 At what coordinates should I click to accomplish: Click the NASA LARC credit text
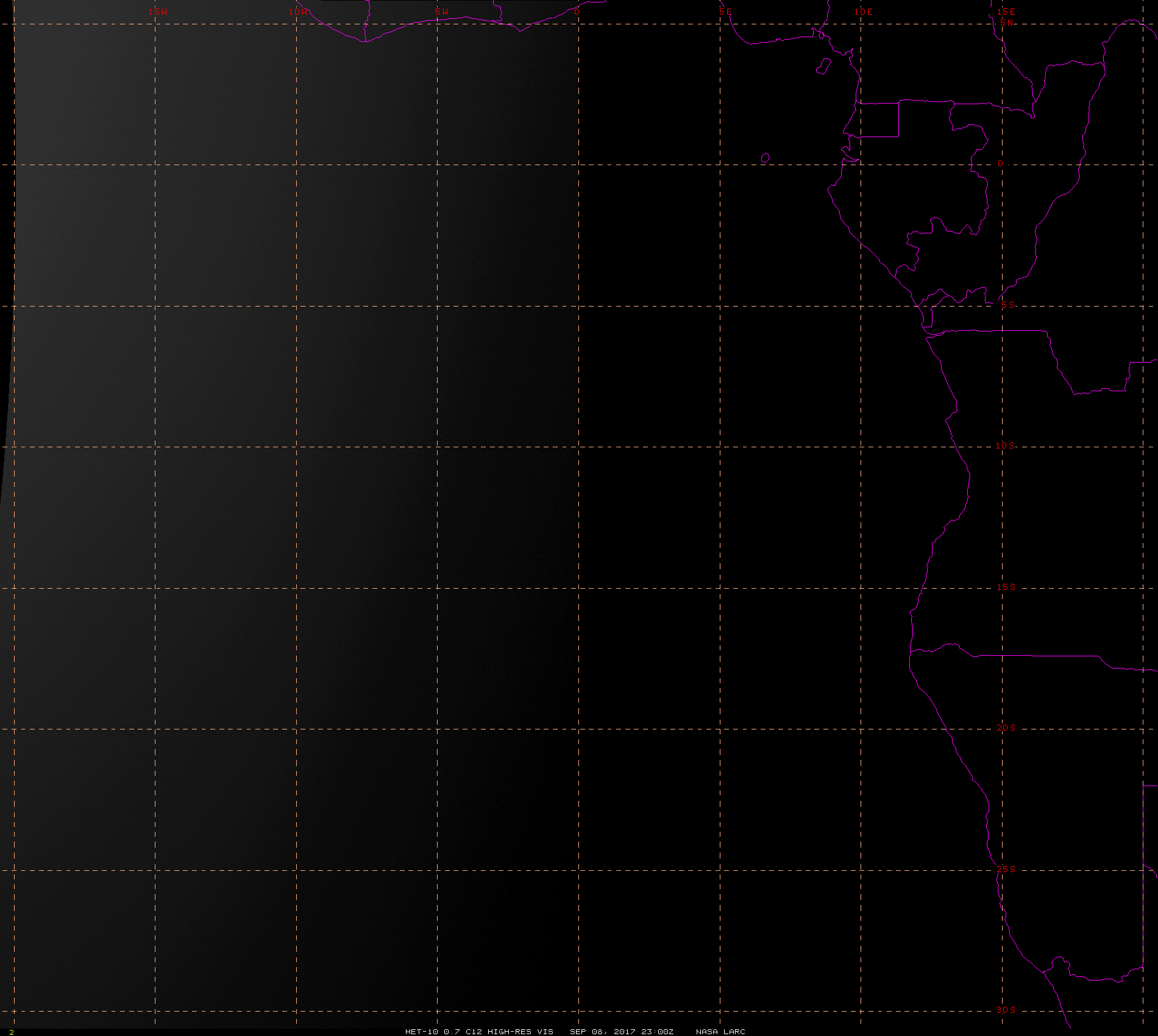point(720,1032)
